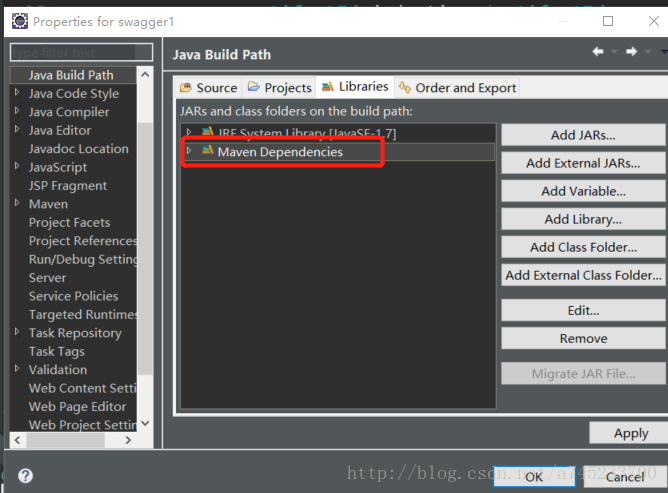Viewport: 668px width, 493px height.
Task: Remove the selected library entry
Action: 583,338
